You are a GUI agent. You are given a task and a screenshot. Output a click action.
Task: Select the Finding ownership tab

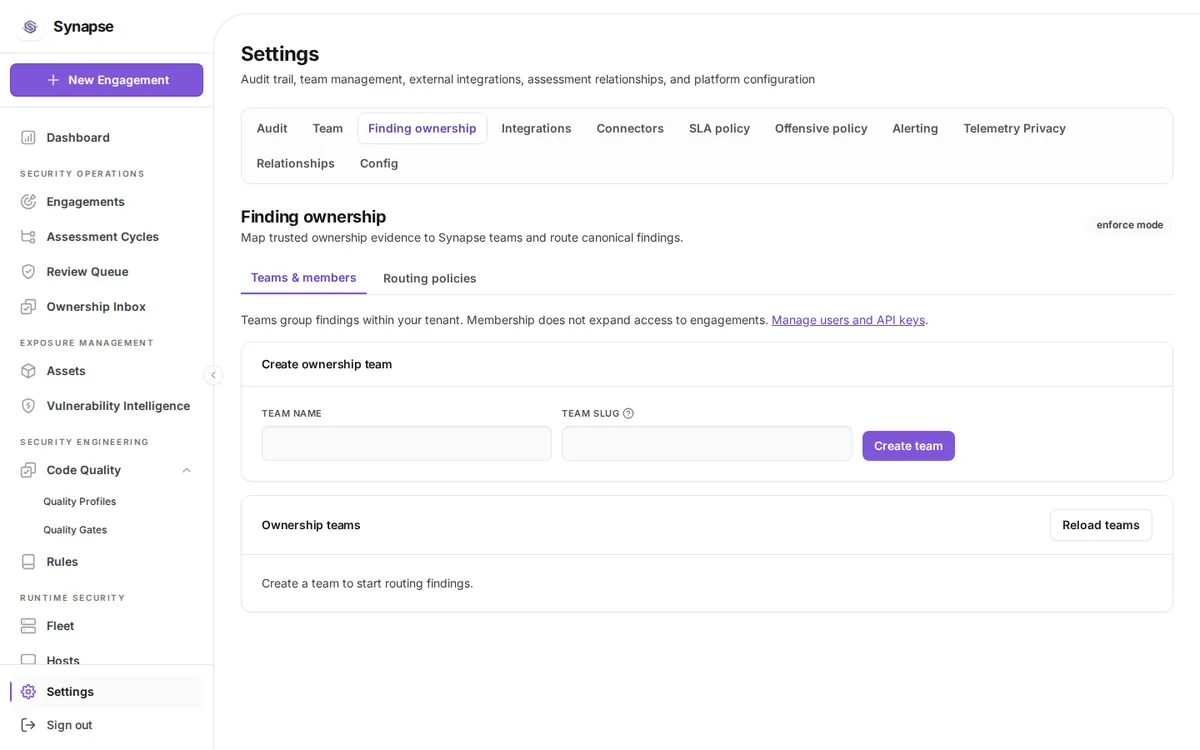click(x=422, y=128)
